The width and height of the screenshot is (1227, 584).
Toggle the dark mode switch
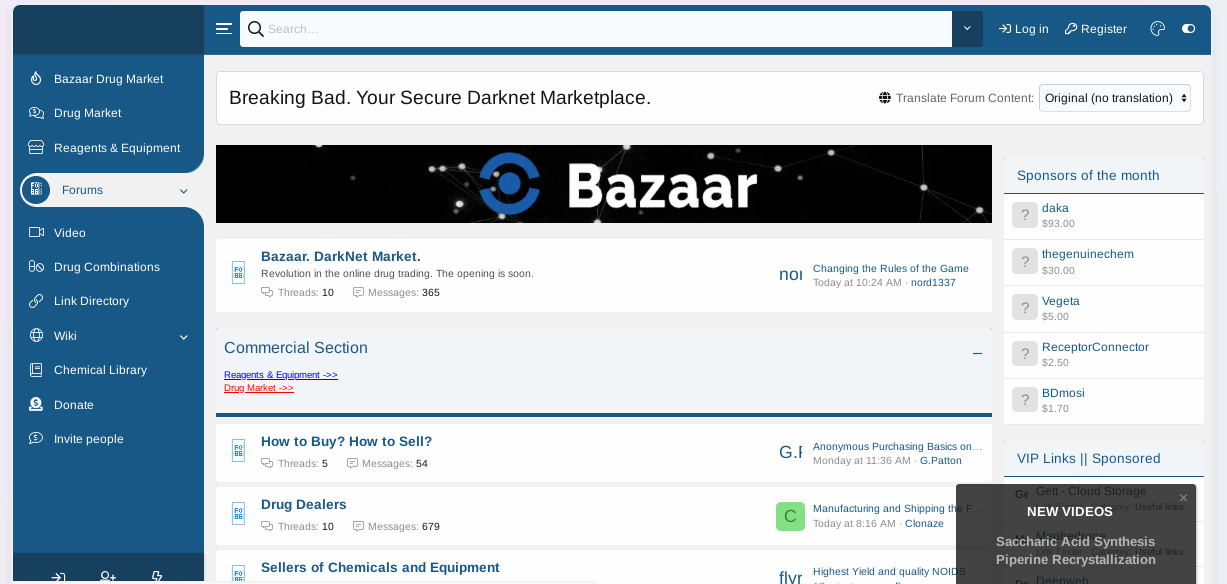pos(1189,29)
